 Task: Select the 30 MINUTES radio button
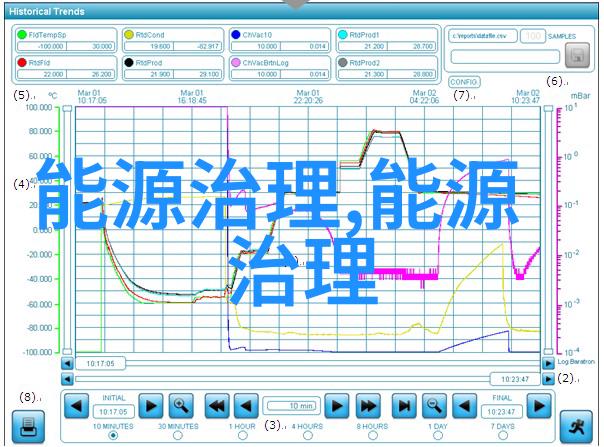[x=178, y=435]
